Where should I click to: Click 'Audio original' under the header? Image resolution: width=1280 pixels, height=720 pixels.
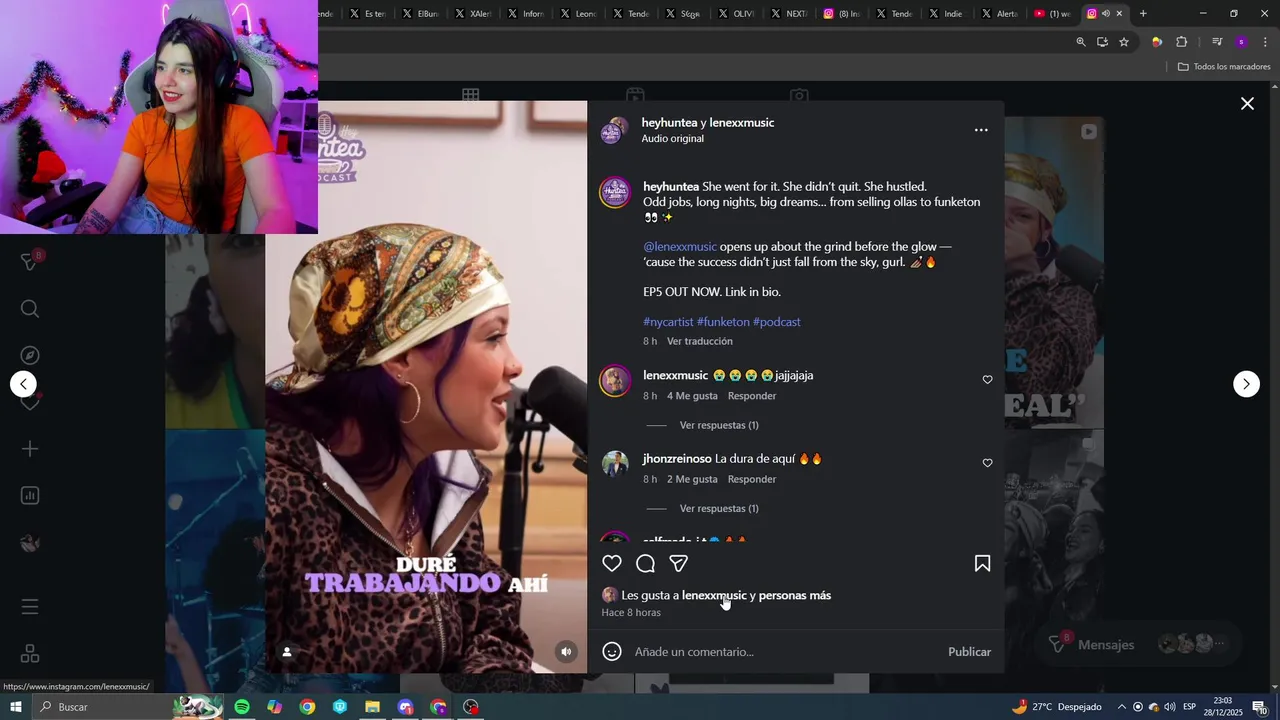click(673, 139)
